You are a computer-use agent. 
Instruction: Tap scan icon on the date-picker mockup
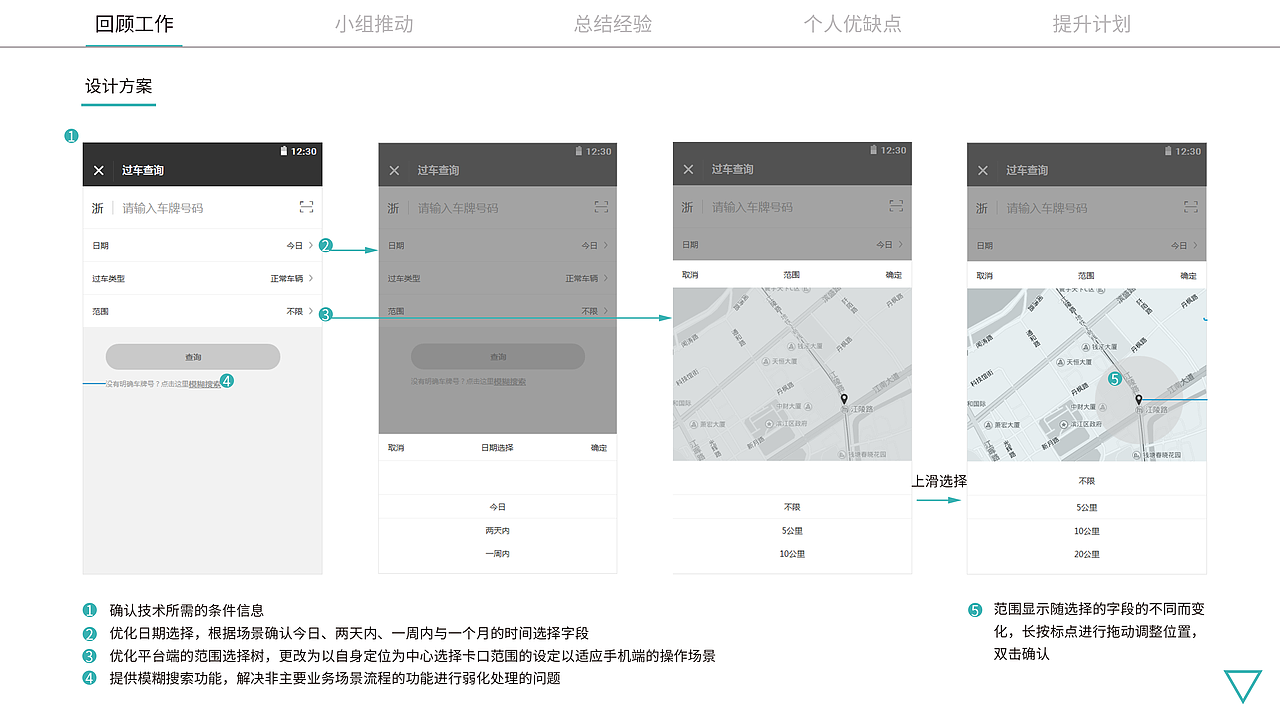601,207
